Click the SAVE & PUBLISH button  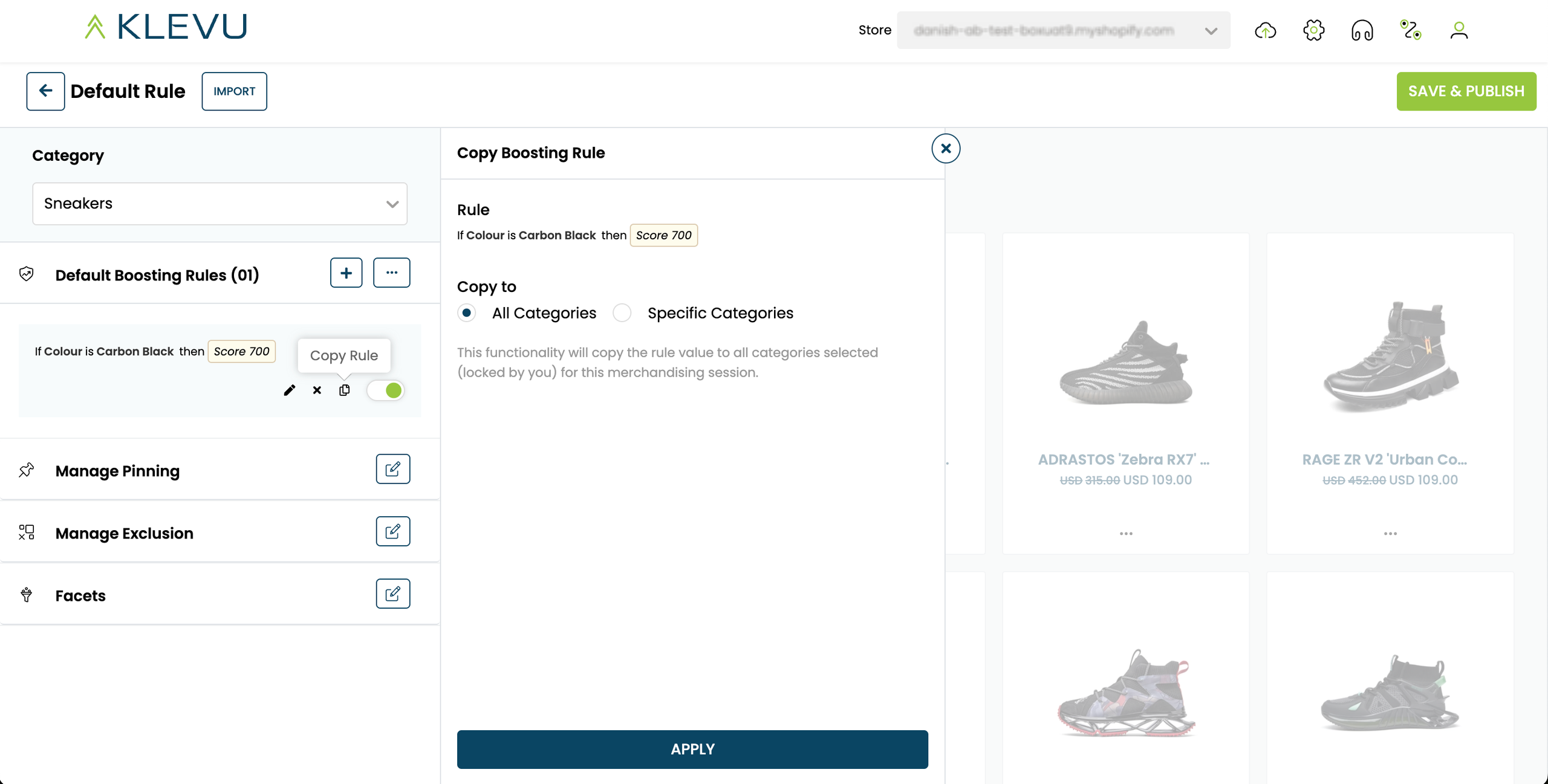1466,91
